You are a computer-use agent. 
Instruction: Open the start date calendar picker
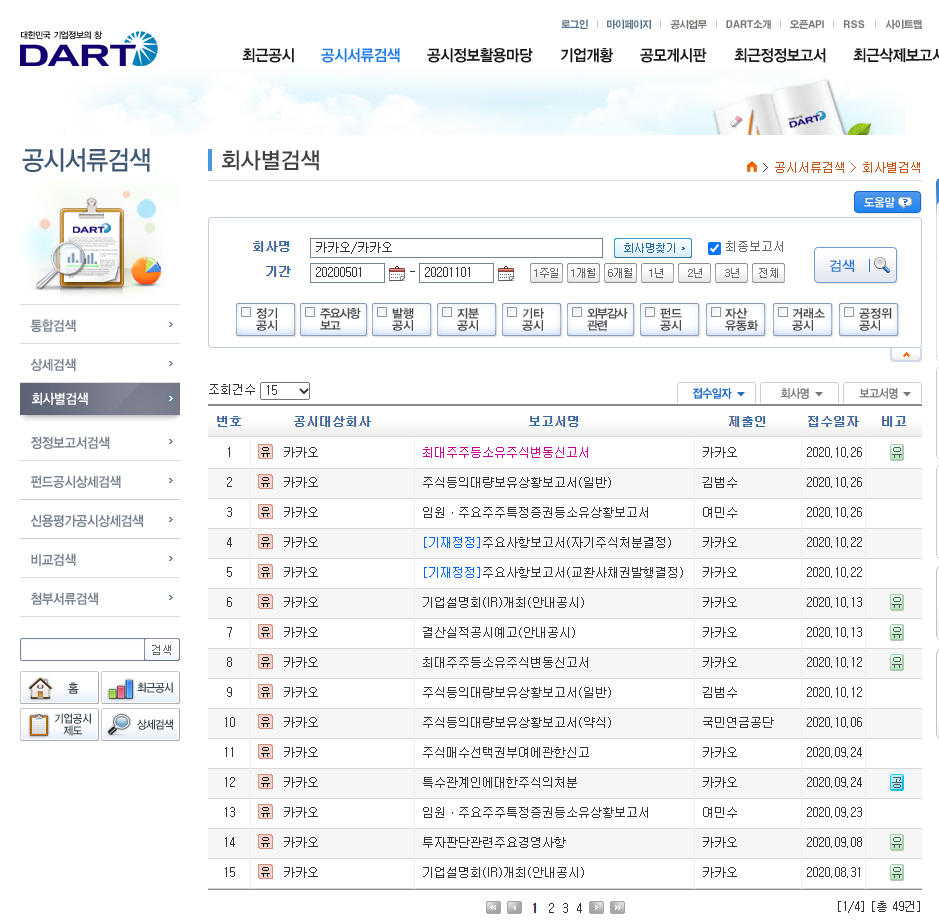396,273
